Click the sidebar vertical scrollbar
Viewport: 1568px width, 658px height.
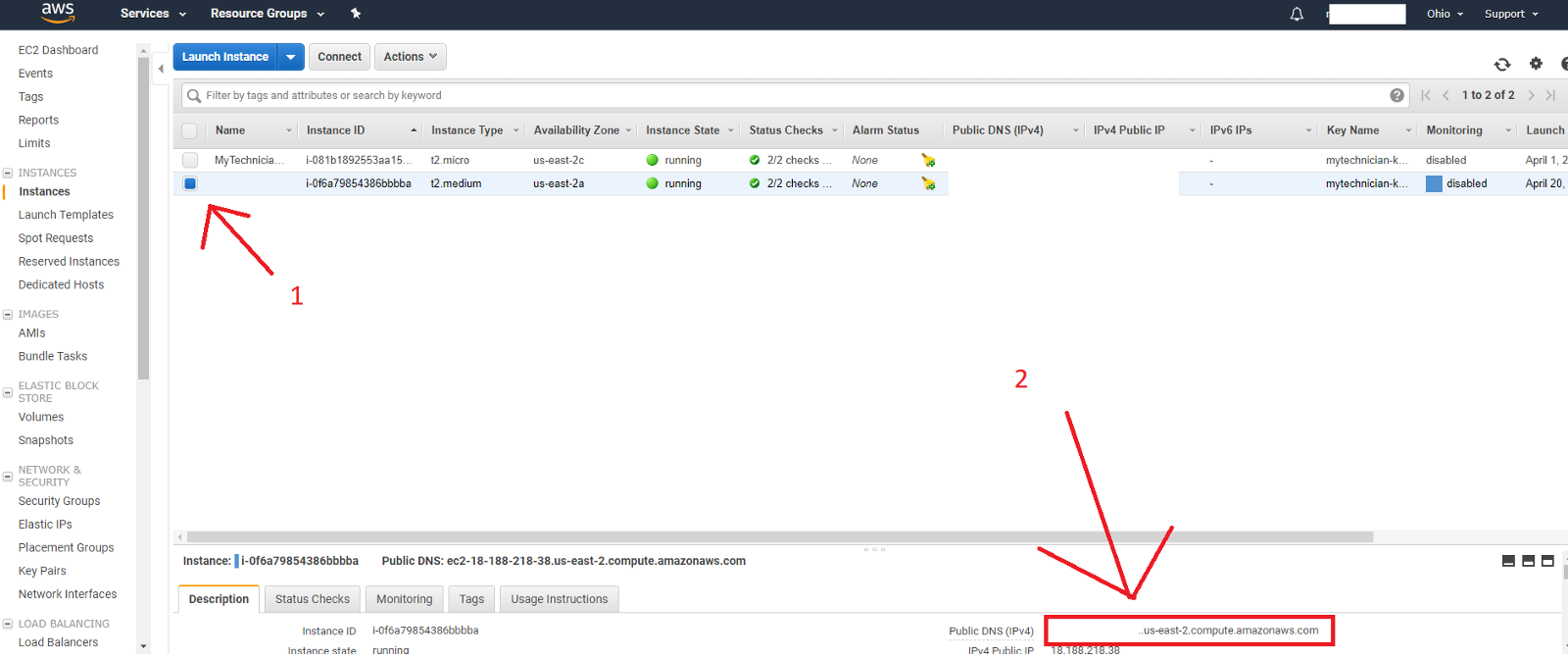143,218
